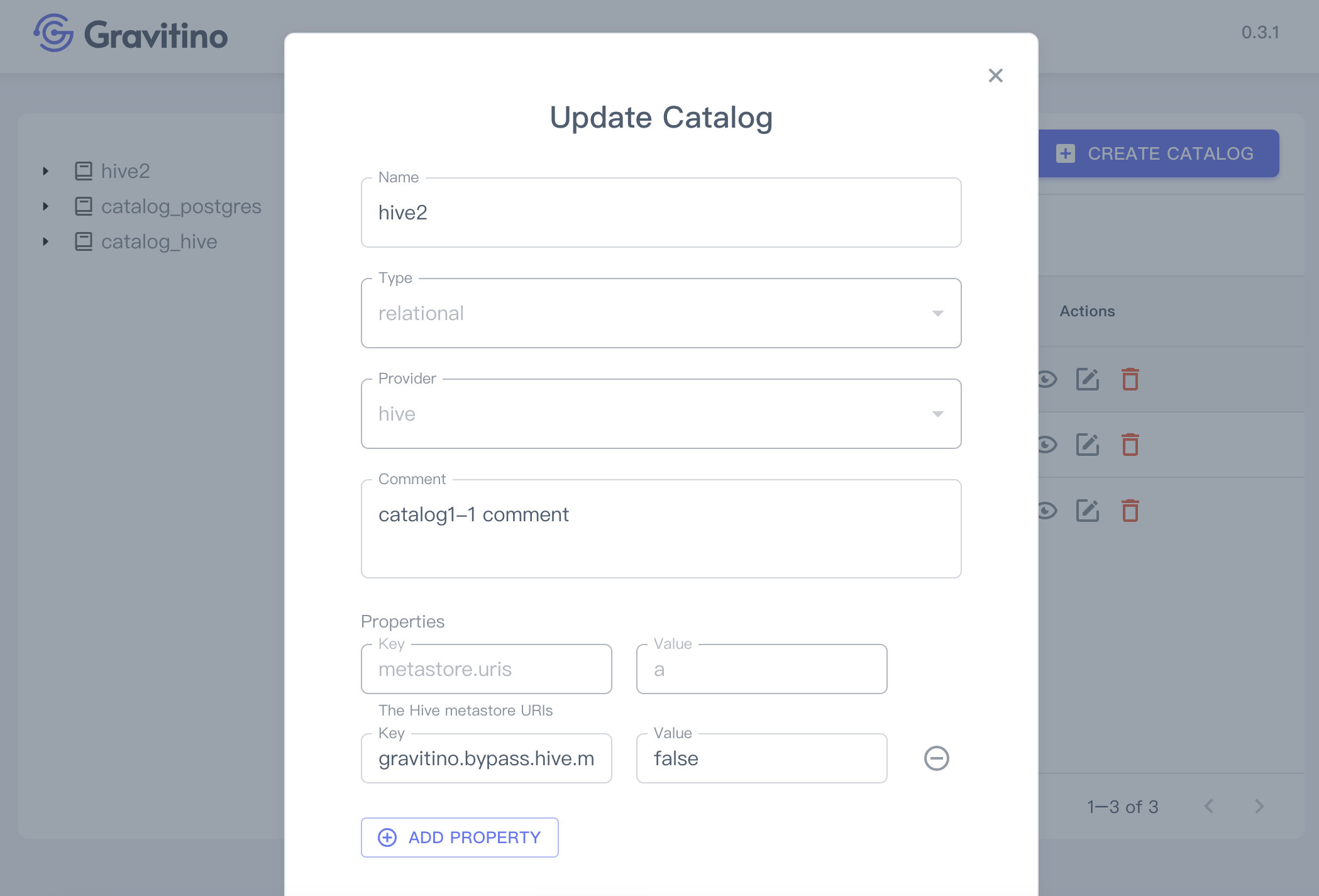The image size is (1319, 896).
Task: Click the Add Property button
Action: (460, 838)
